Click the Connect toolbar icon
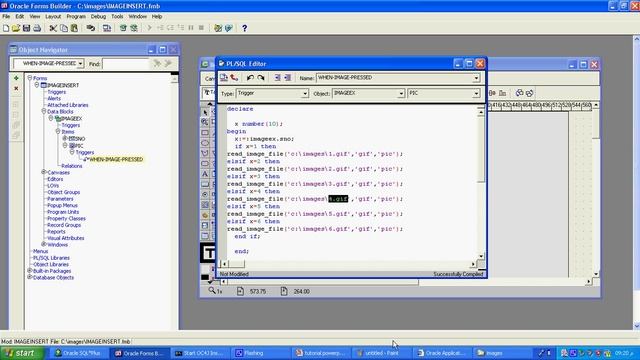Viewport: 640px width, 360px height. (91, 28)
